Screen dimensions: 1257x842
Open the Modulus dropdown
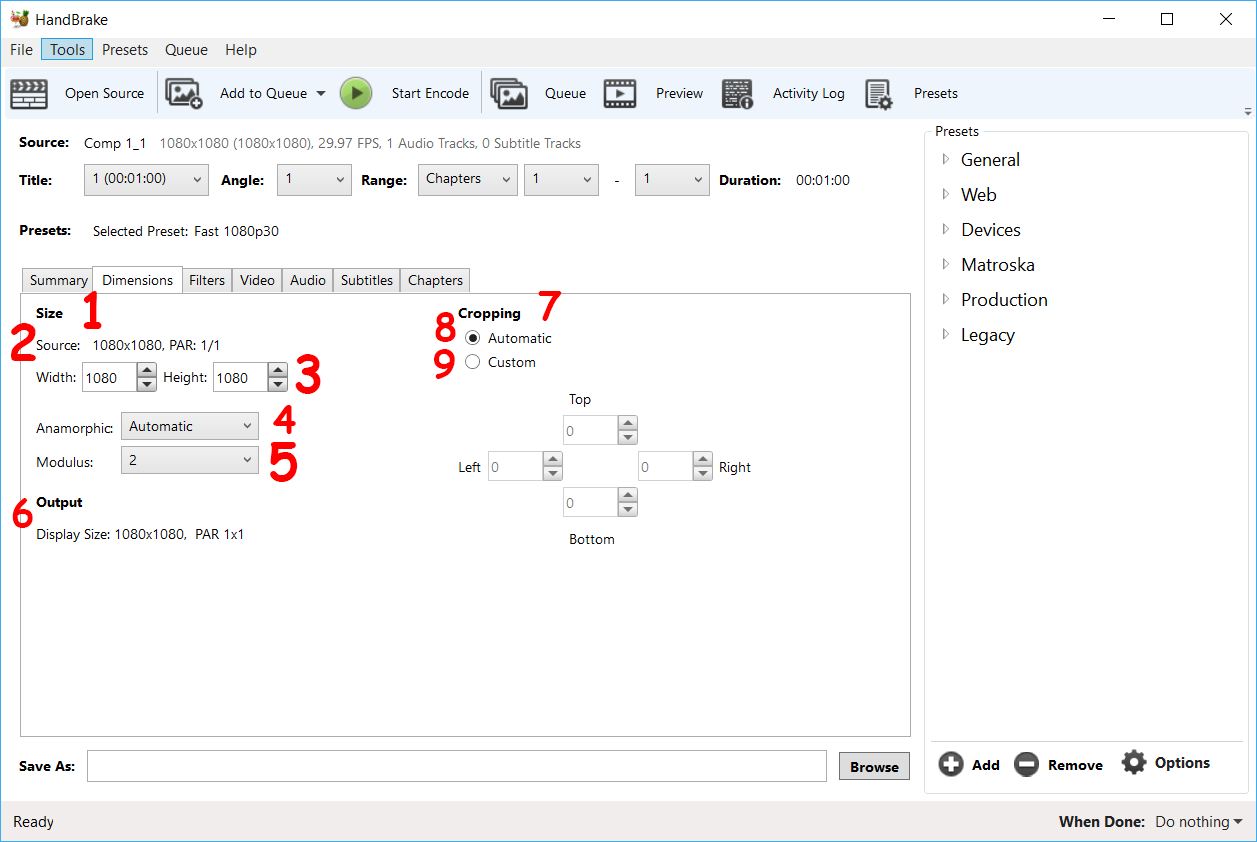tap(189, 460)
